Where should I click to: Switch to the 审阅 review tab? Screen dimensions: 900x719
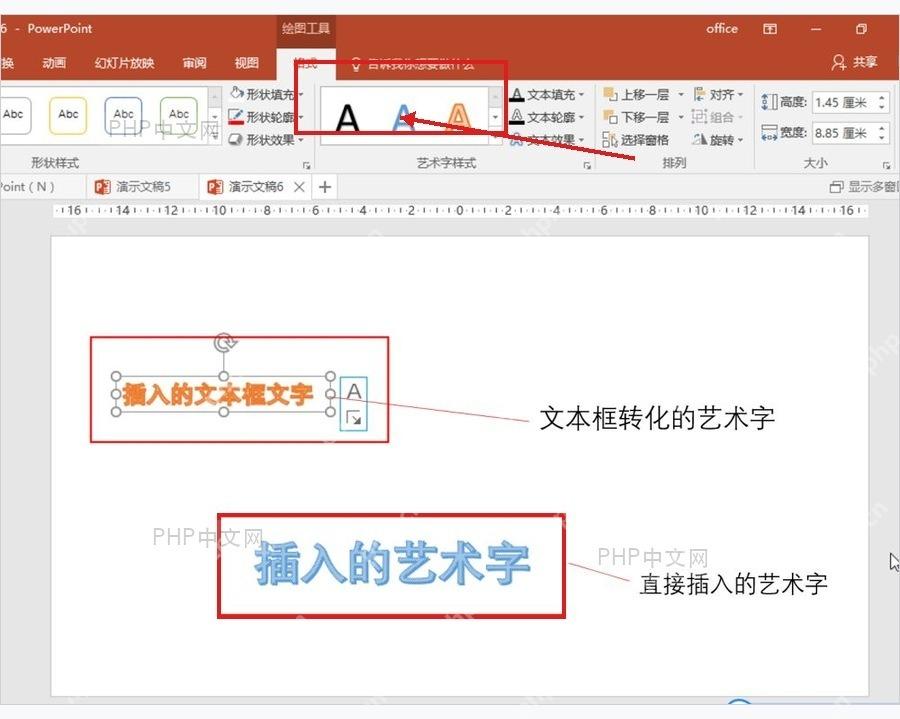(x=195, y=63)
